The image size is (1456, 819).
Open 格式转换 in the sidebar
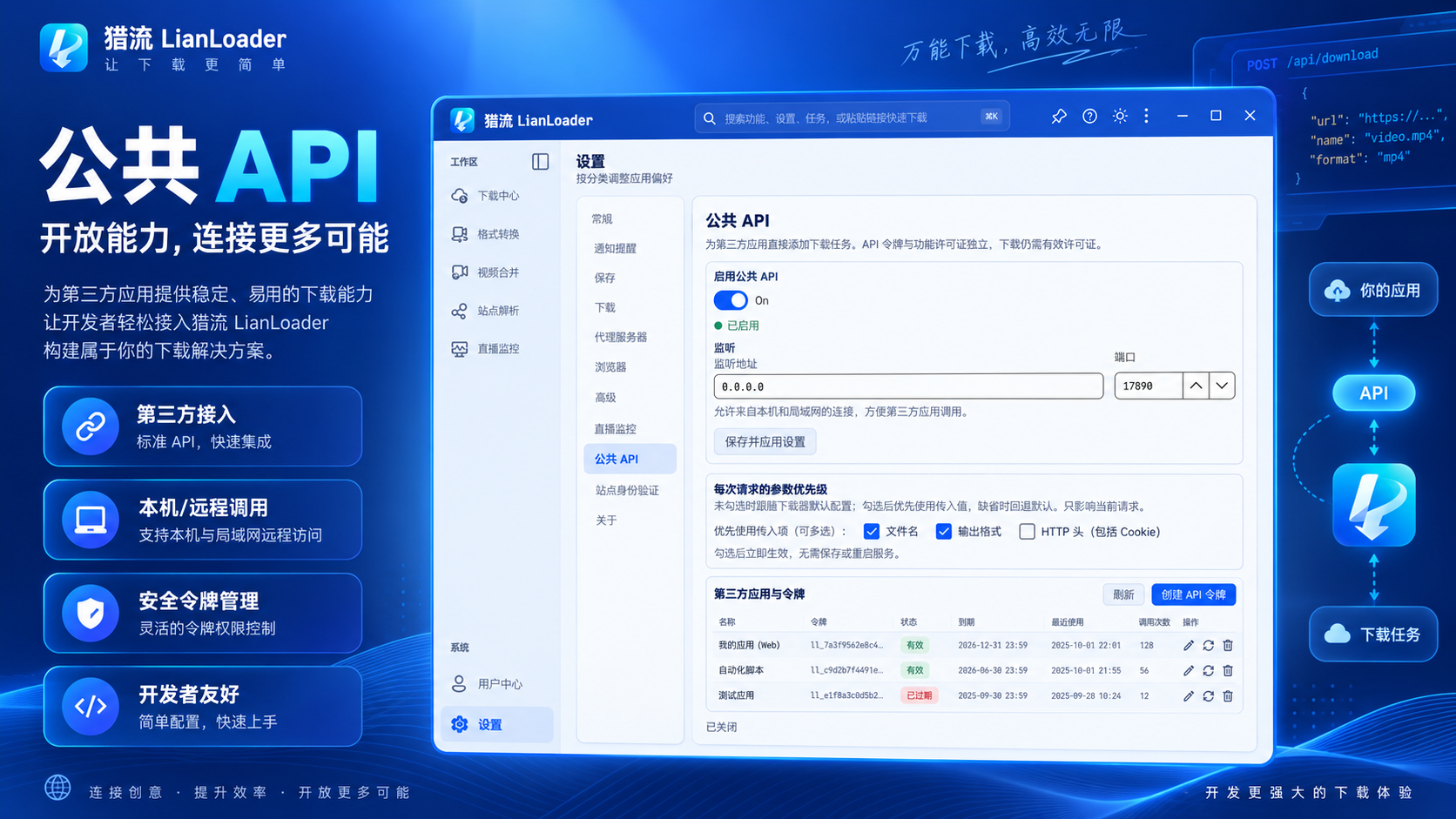[497, 234]
